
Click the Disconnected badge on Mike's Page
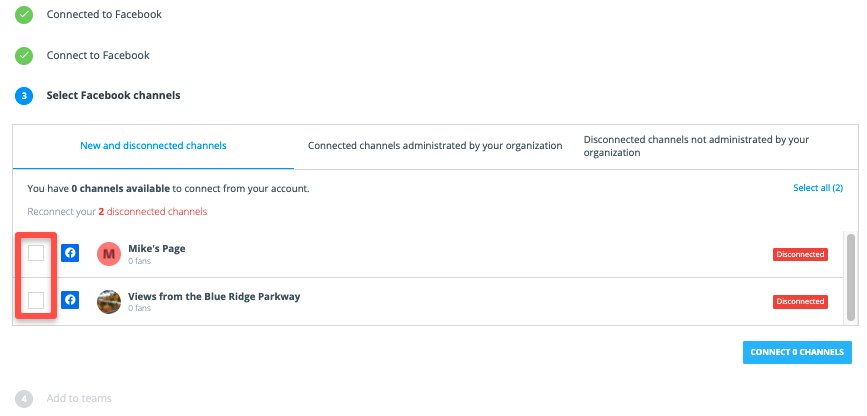(x=800, y=254)
